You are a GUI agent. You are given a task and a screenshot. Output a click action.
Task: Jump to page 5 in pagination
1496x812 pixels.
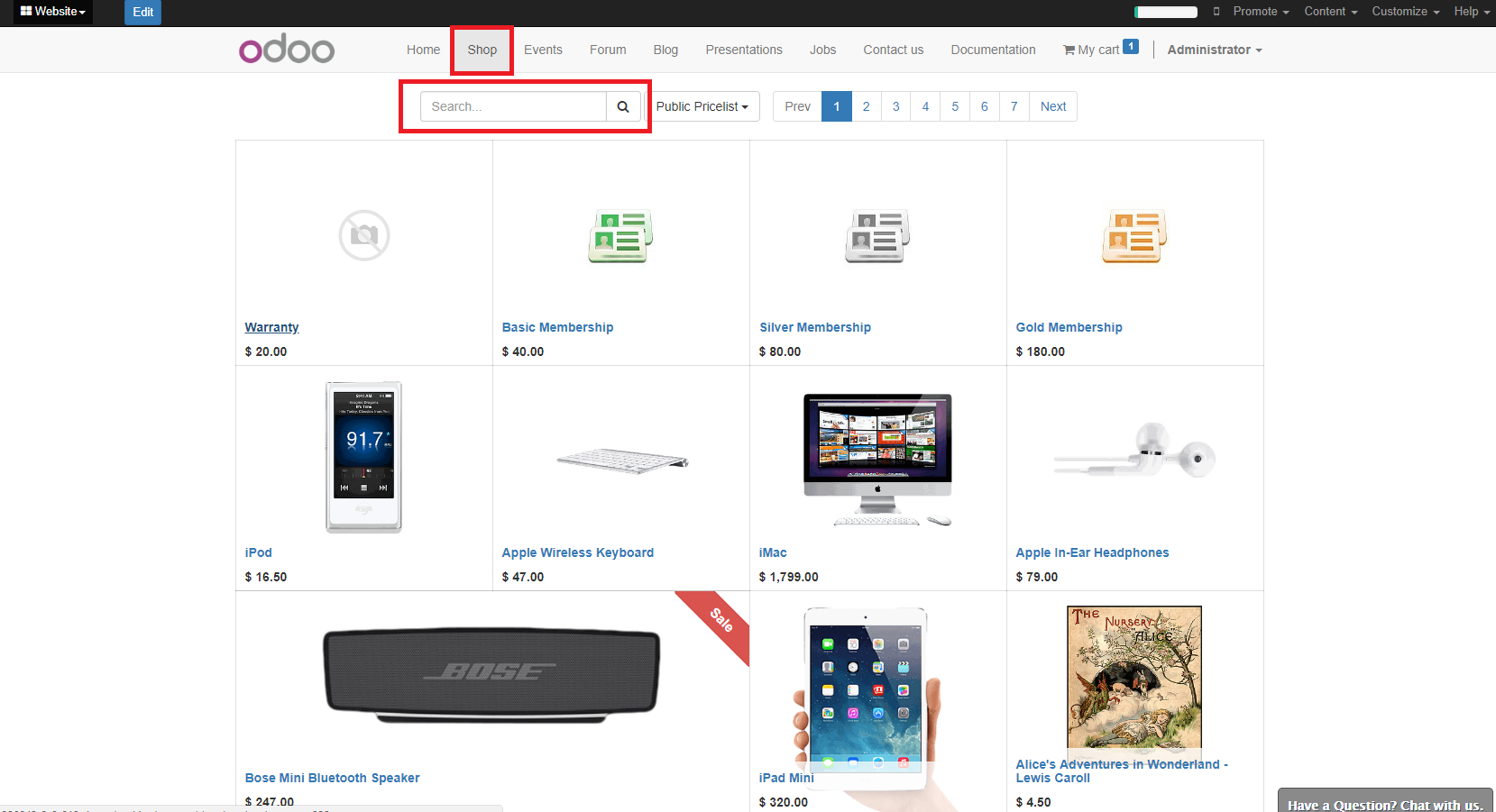click(x=955, y=106)
